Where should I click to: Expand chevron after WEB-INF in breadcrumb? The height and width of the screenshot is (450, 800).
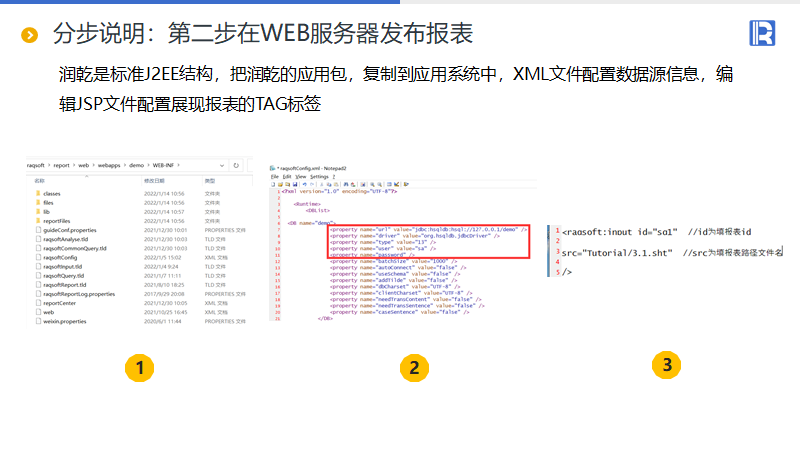click(179, 165)
